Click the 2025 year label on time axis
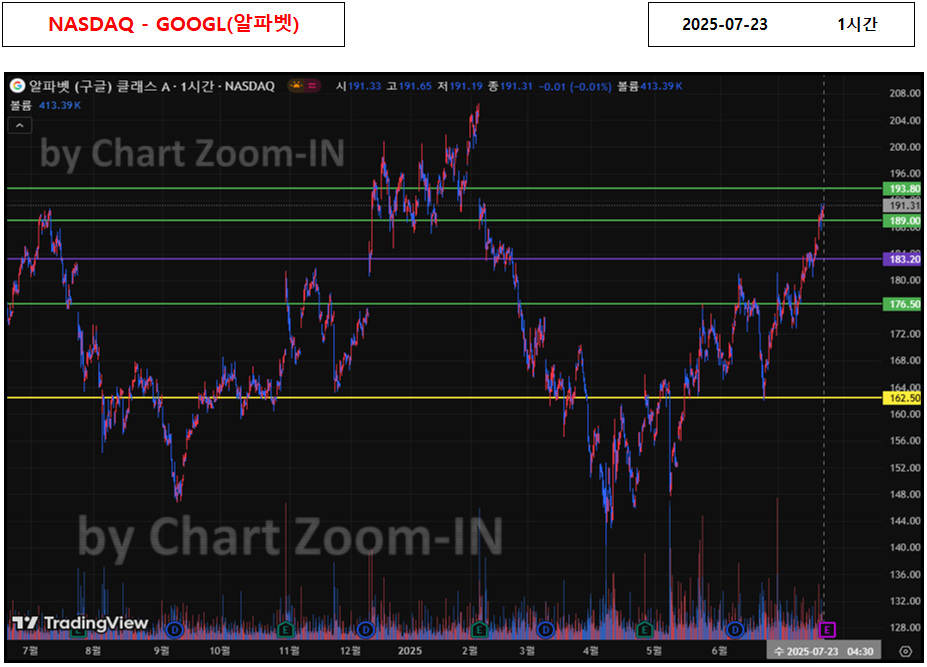Screen dimensions: 927x667 click(x=410, y=651)
